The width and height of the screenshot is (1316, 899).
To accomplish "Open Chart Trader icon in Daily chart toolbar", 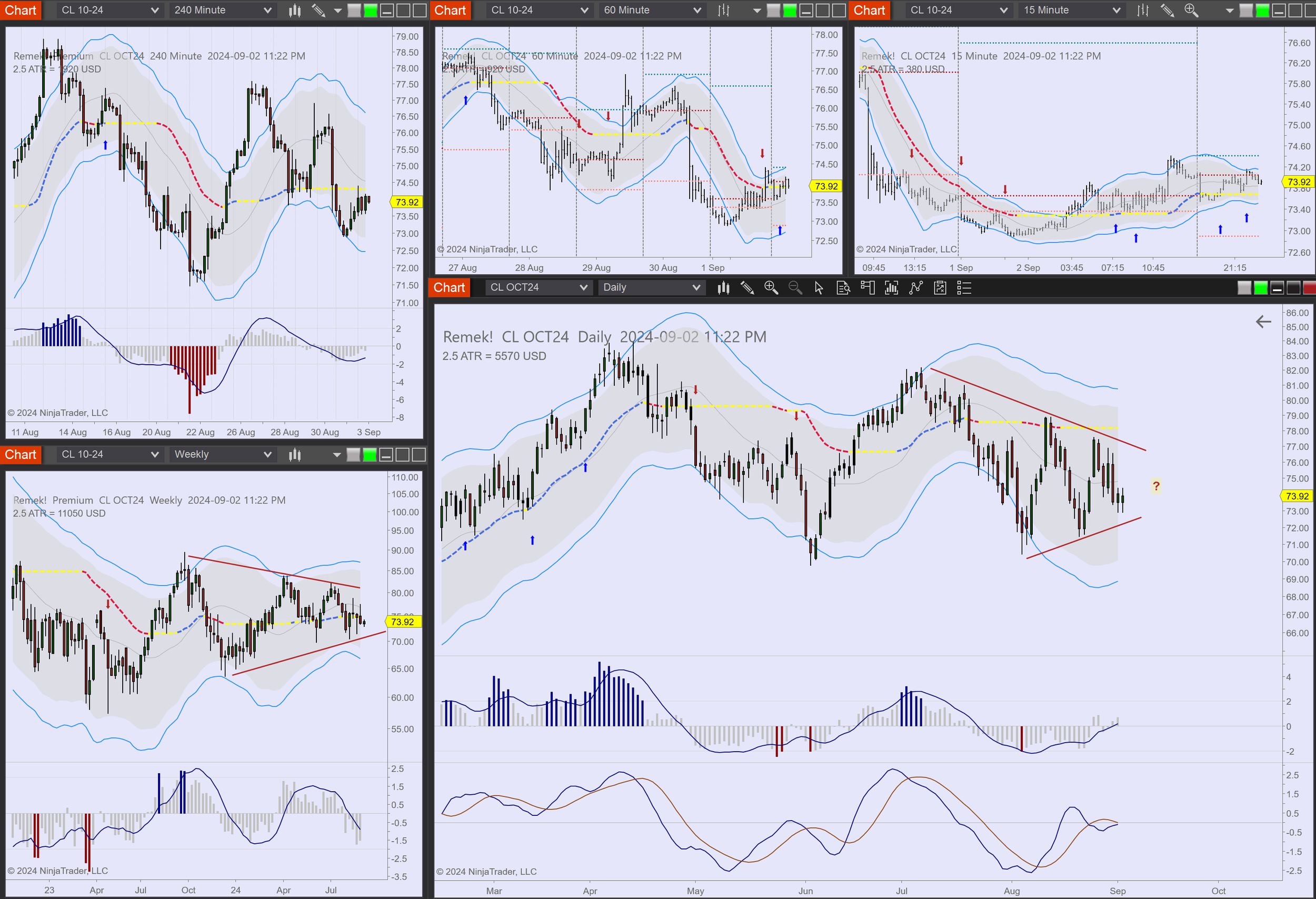I will (x=867, y=287).
